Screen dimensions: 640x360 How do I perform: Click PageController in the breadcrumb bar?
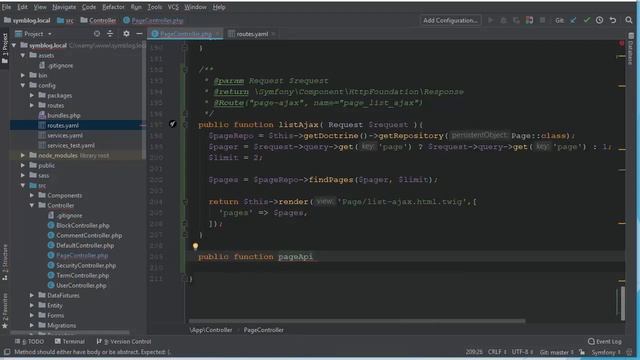(263, 330)
